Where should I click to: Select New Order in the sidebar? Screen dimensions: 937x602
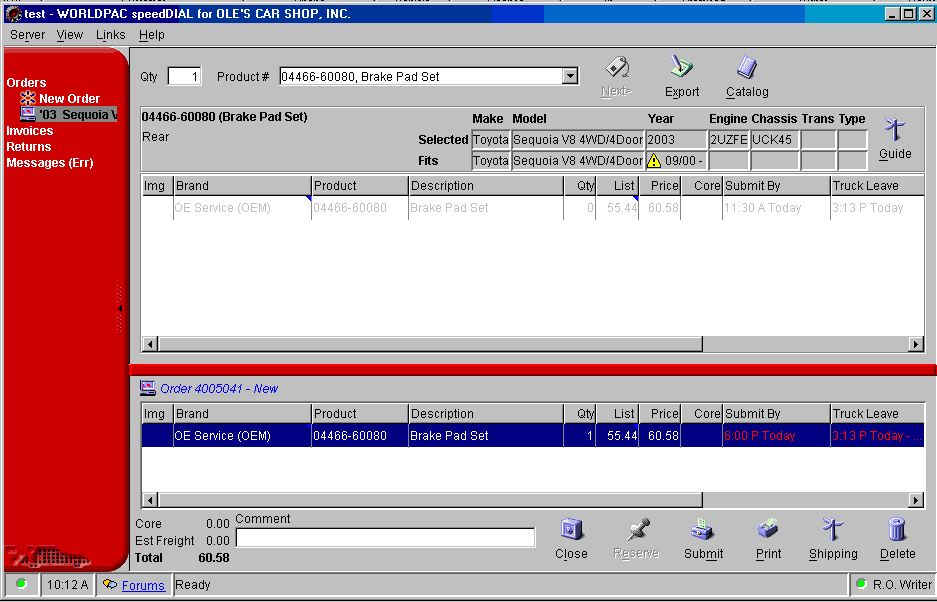[x=69, y=98]
